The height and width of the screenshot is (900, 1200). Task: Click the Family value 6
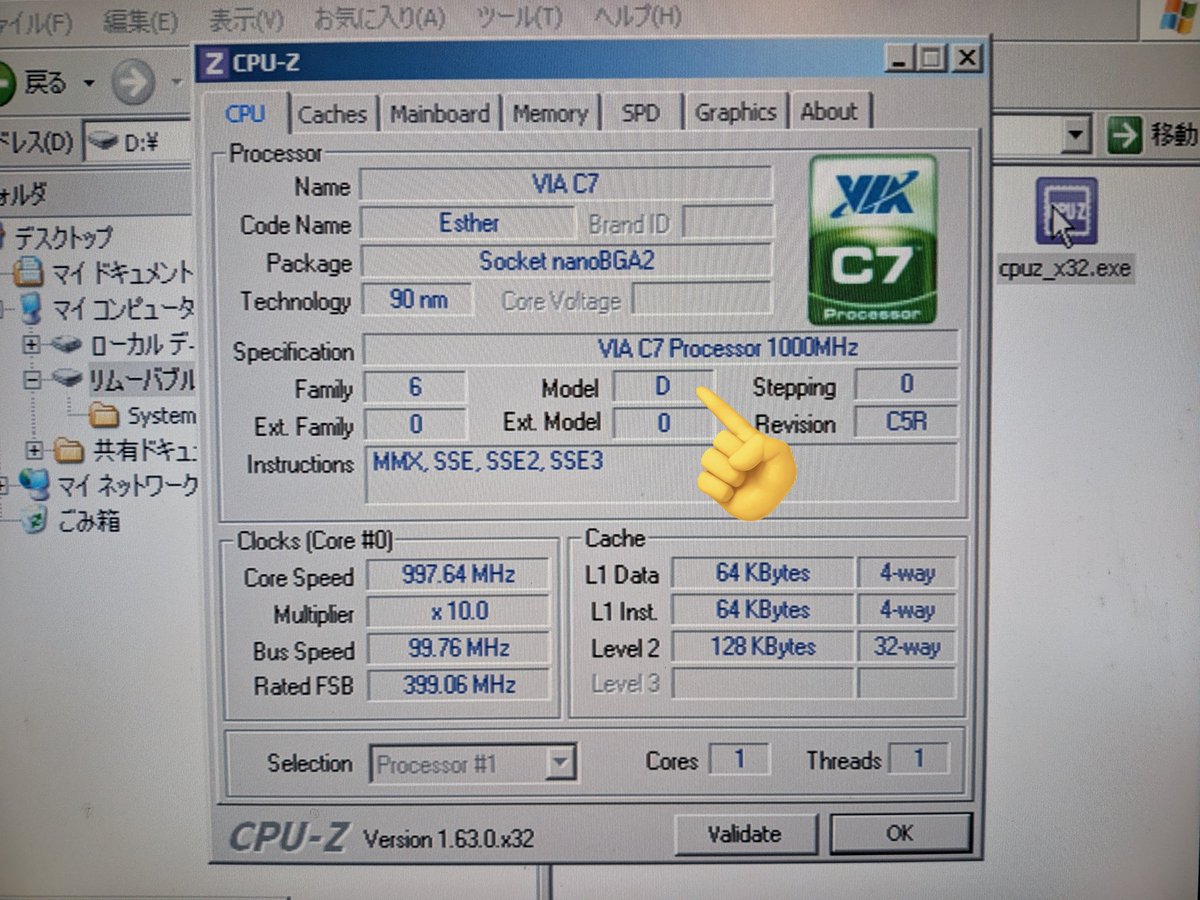coord(415,387)
